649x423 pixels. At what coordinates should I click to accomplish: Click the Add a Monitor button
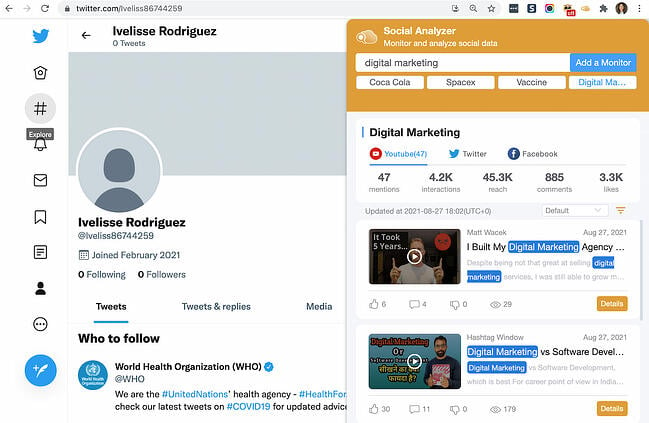[603, 63]
